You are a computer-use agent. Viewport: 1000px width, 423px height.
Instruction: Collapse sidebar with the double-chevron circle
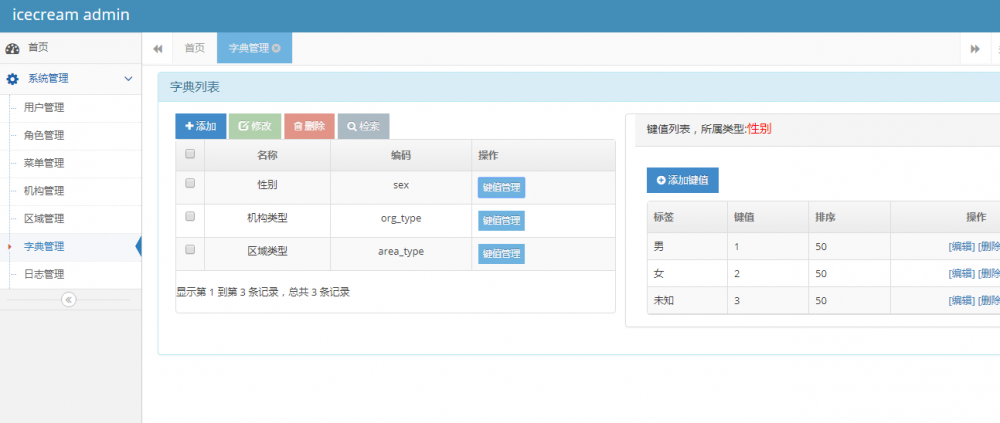tap(69, 299)
